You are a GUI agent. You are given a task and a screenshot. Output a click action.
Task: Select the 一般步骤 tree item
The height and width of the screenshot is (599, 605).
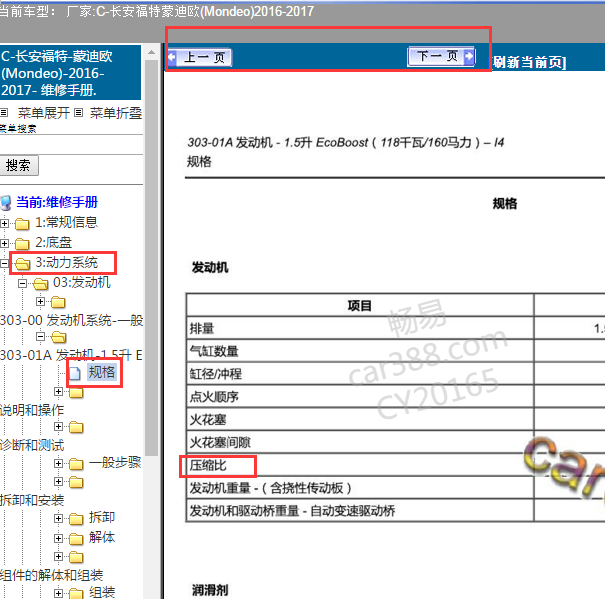[x=115, y=462]
